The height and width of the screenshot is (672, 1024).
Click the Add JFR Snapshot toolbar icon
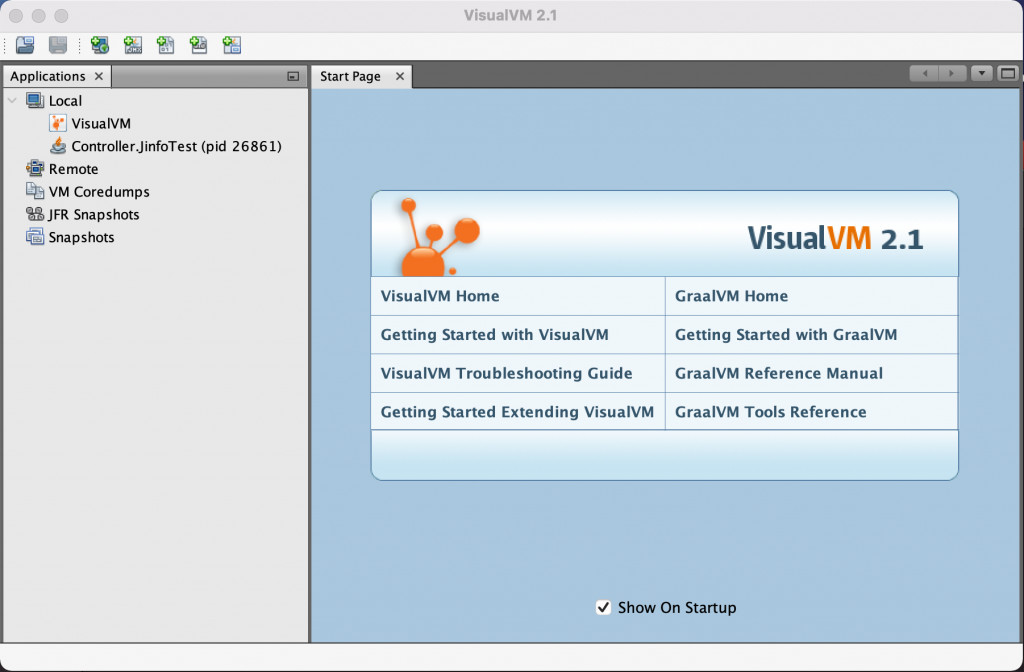tap(199, 45)
